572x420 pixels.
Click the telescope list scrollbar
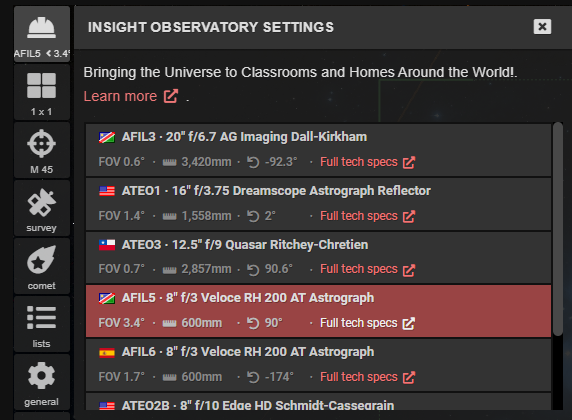click(x=557, y=229)
